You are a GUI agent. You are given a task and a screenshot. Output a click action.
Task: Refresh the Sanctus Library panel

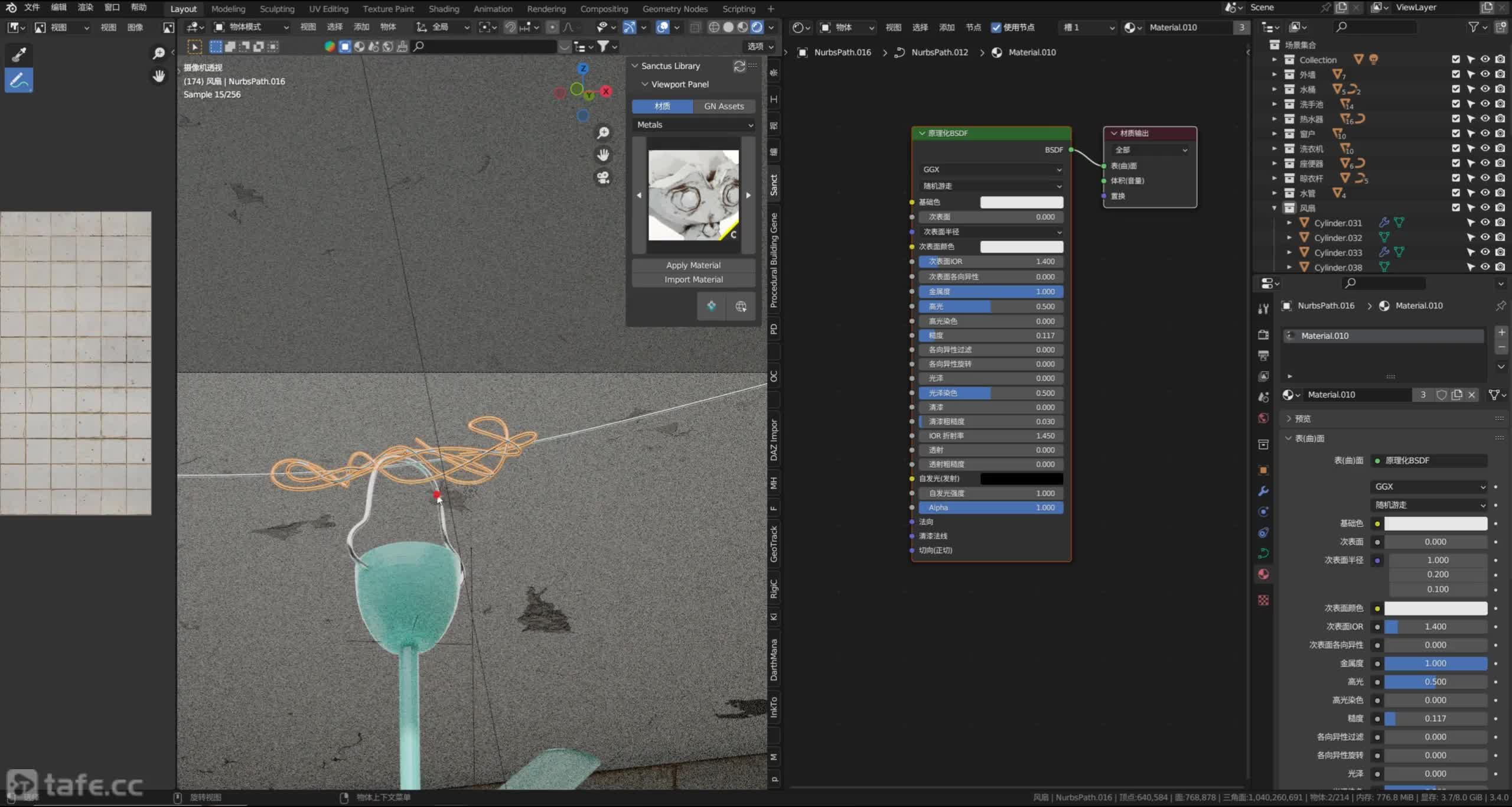[739, 66]
